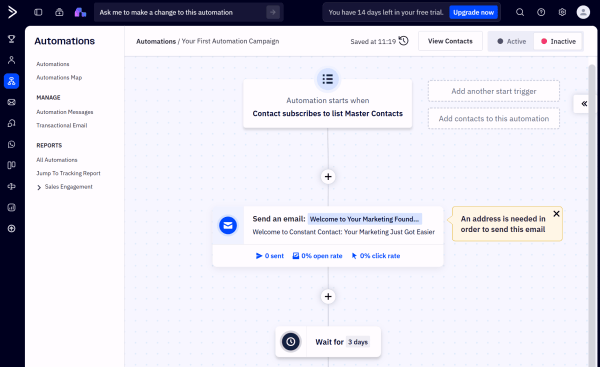Open the Apps plus-circle sidebar icon
The image size is (600, 367).
click(11, 228)
